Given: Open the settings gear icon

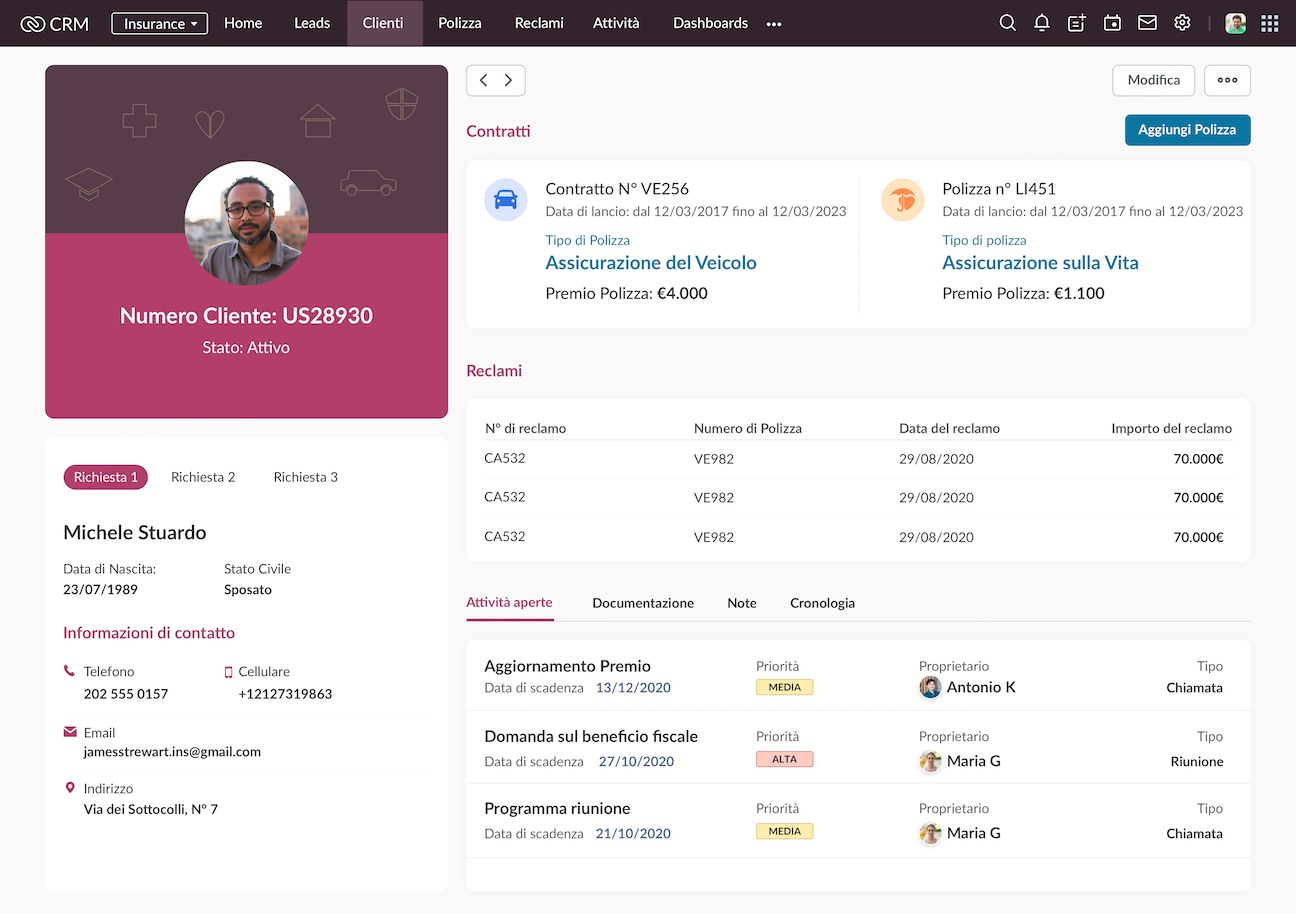Looking at the screenshot, I should pos(1182,23).
